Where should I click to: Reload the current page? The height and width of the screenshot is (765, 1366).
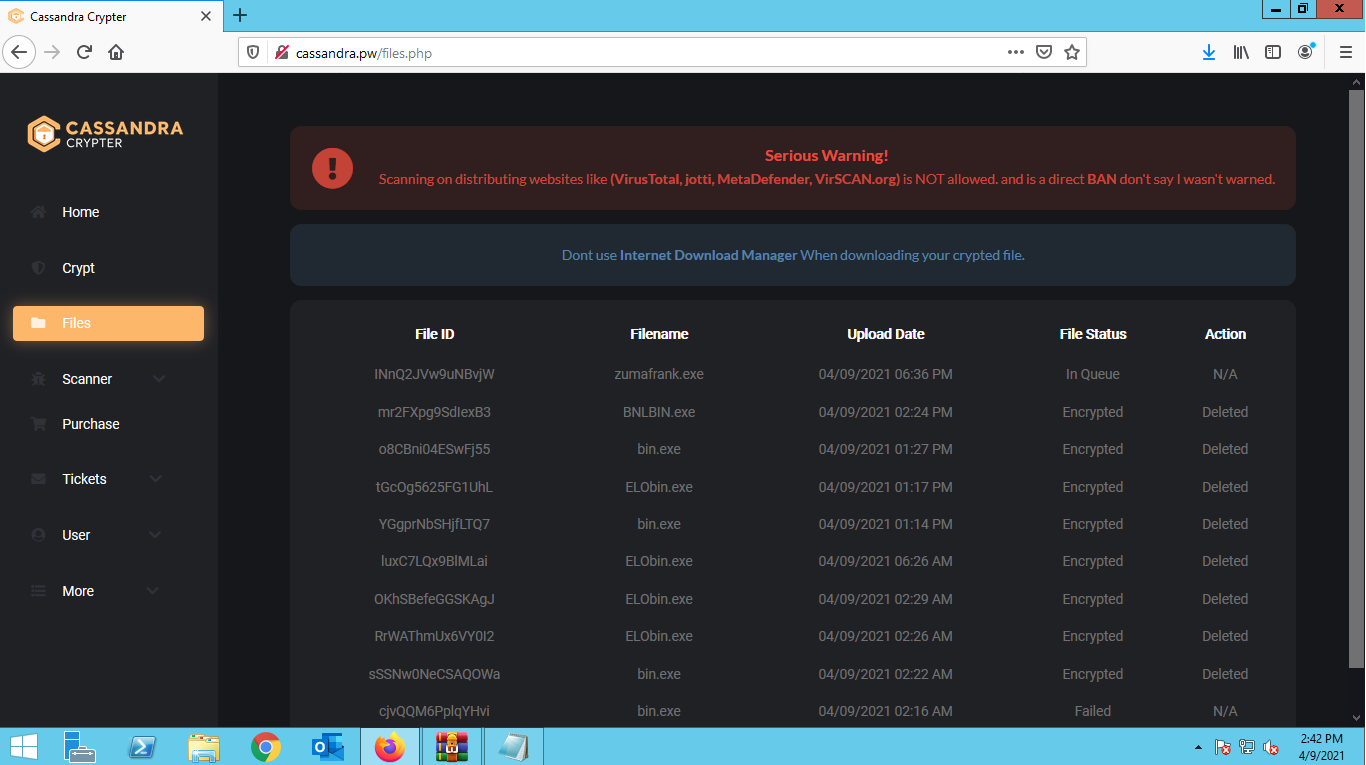(x=84, y=52)
